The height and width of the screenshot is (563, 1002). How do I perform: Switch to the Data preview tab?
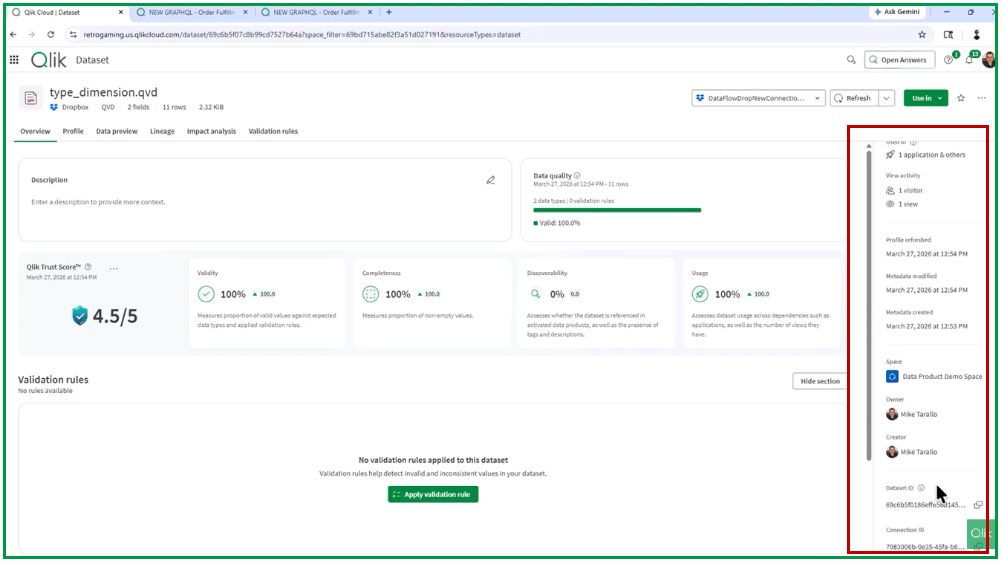point(116,131)
